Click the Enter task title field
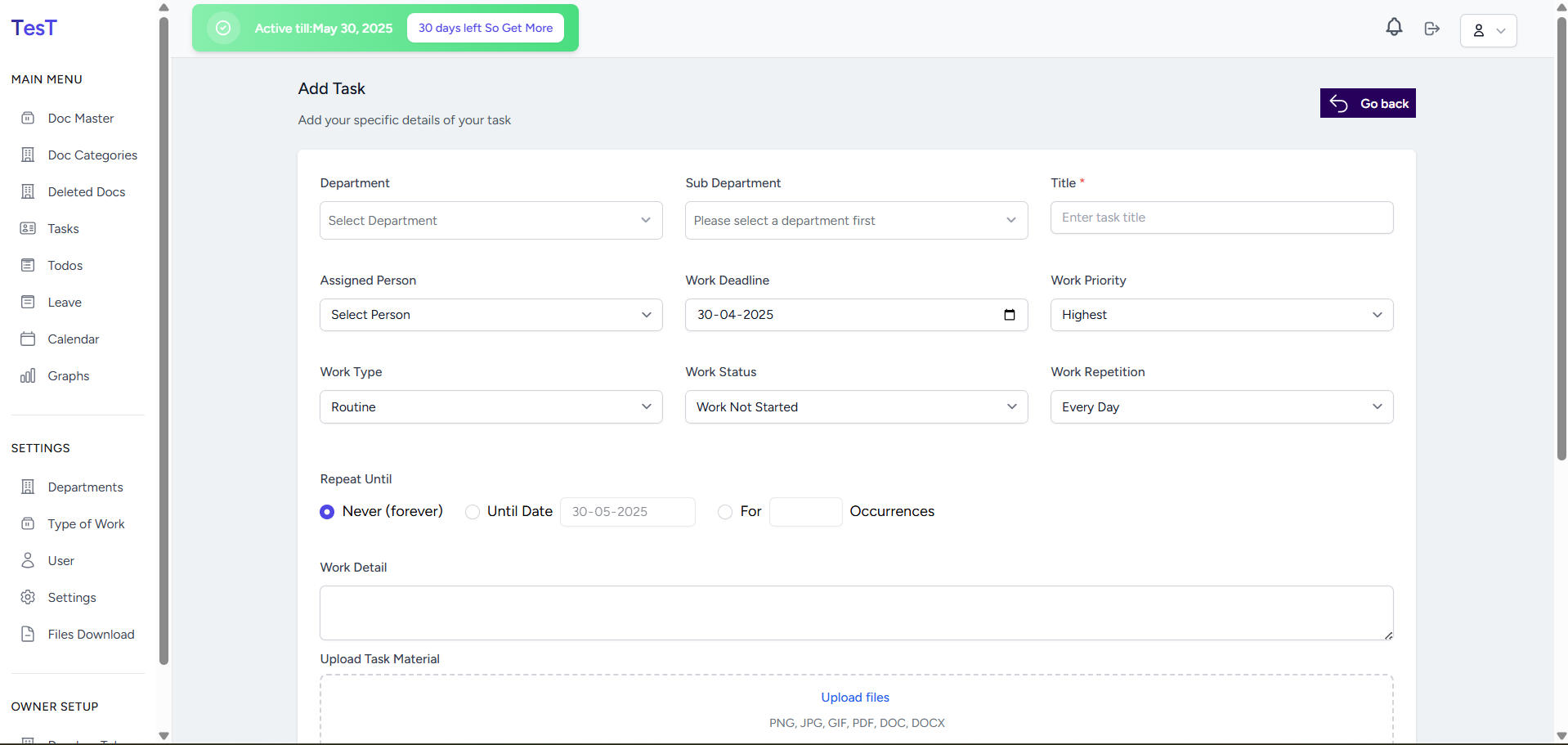Screen dimensions: 1568x745 [1222, 218]
